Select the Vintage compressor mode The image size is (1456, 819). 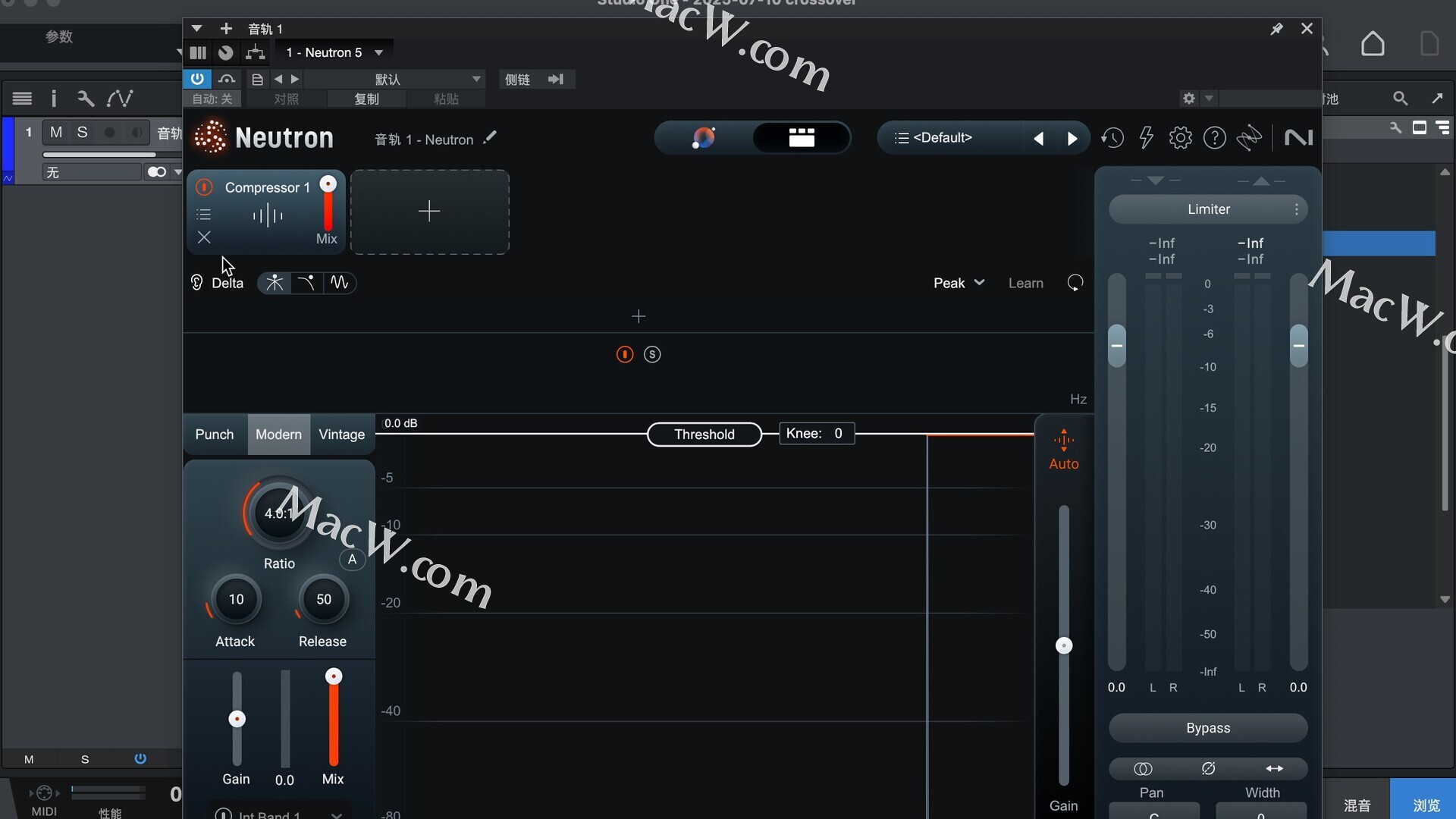[x=341, y=435]
